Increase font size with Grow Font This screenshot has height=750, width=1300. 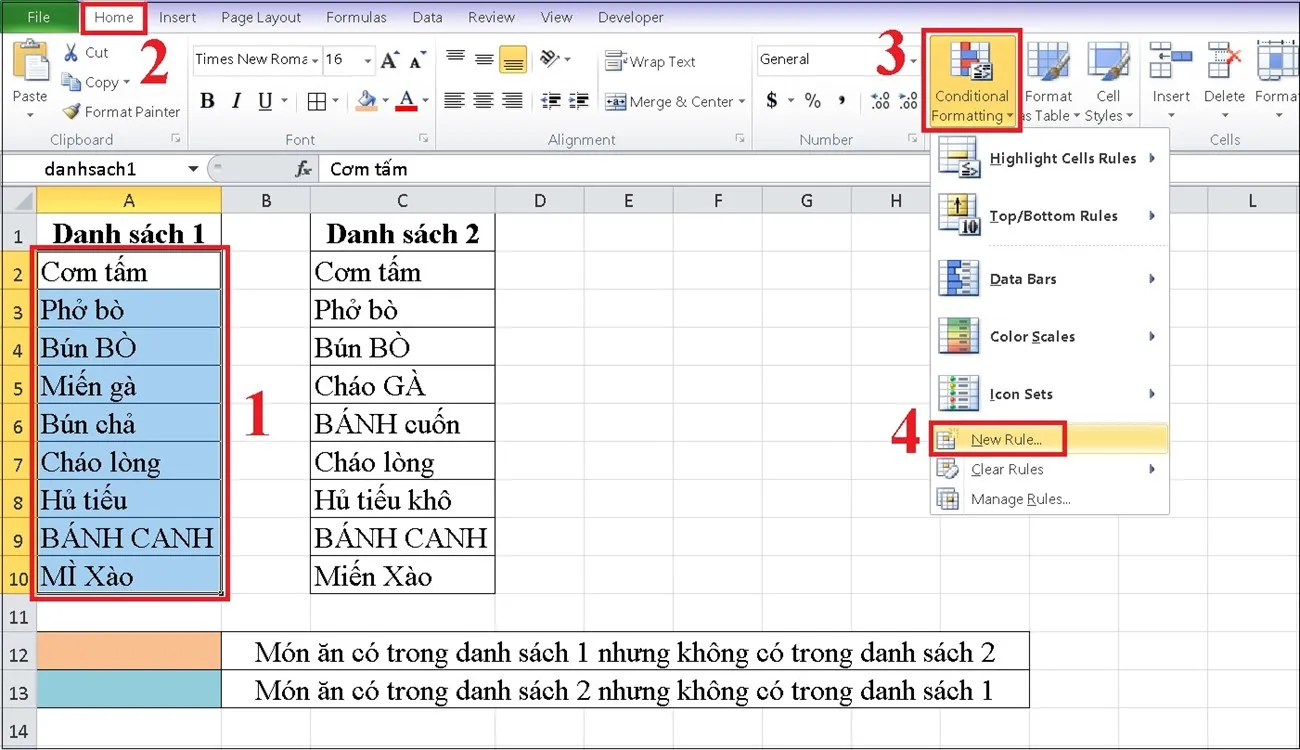(x=390, y=60)
